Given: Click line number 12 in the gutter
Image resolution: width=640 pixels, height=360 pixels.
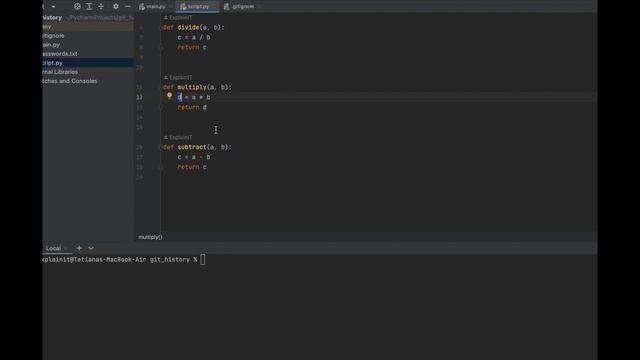Looking at the screenshot, I should click(140, 97).
